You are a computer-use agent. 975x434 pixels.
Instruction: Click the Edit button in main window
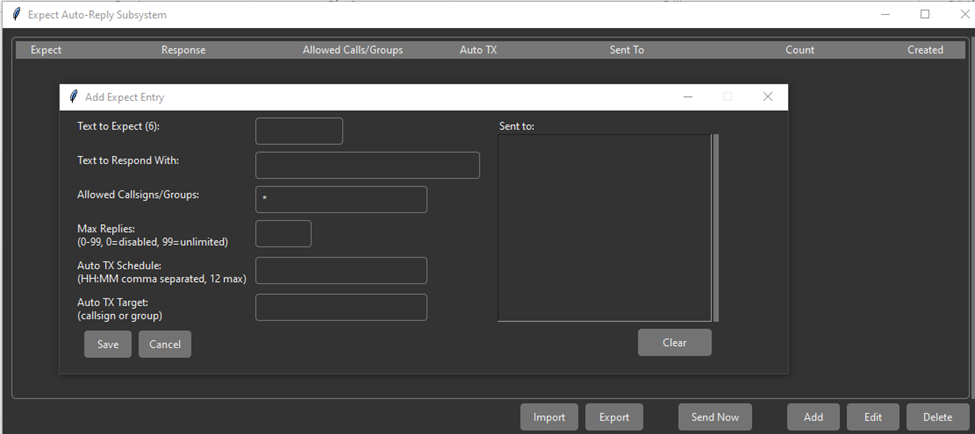coord(873,417)
